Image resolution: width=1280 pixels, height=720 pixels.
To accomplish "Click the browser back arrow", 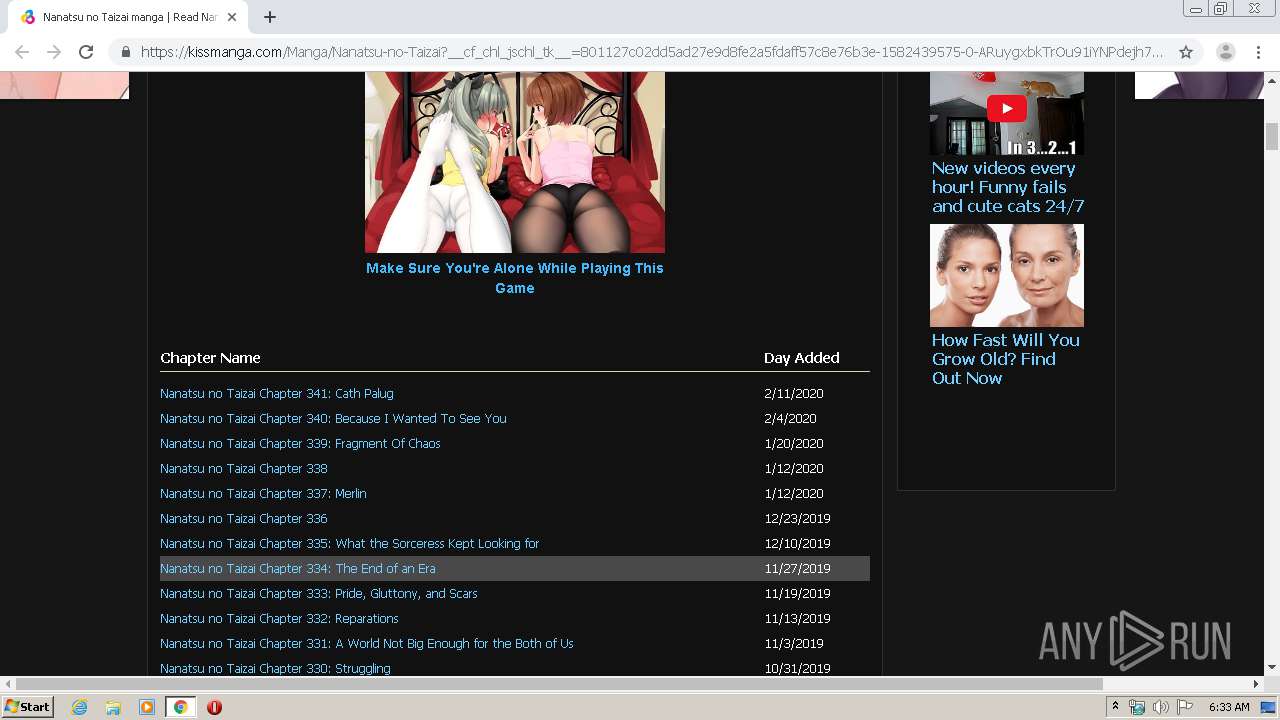I will [x=22, y=52].
